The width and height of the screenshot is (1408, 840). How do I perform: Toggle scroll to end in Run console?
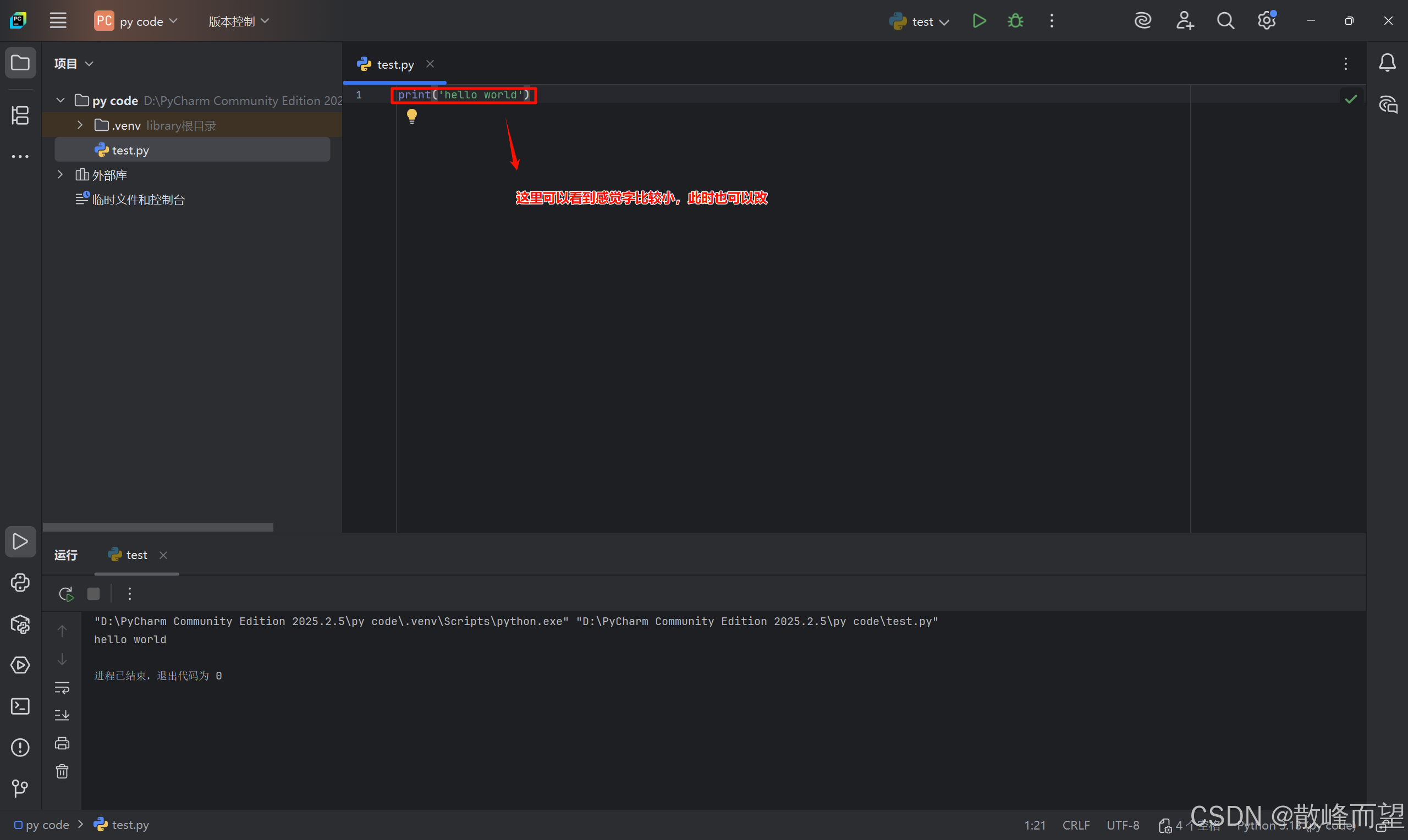62,715
